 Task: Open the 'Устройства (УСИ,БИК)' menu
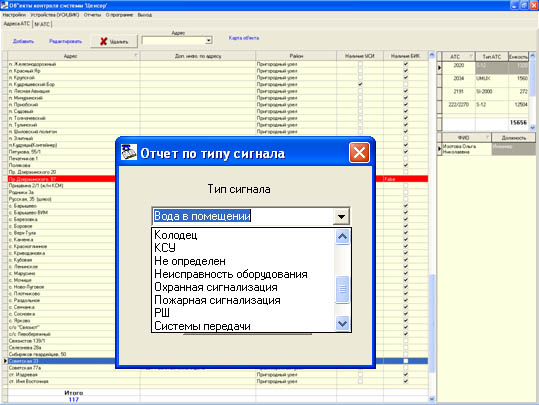pos(55,15)
